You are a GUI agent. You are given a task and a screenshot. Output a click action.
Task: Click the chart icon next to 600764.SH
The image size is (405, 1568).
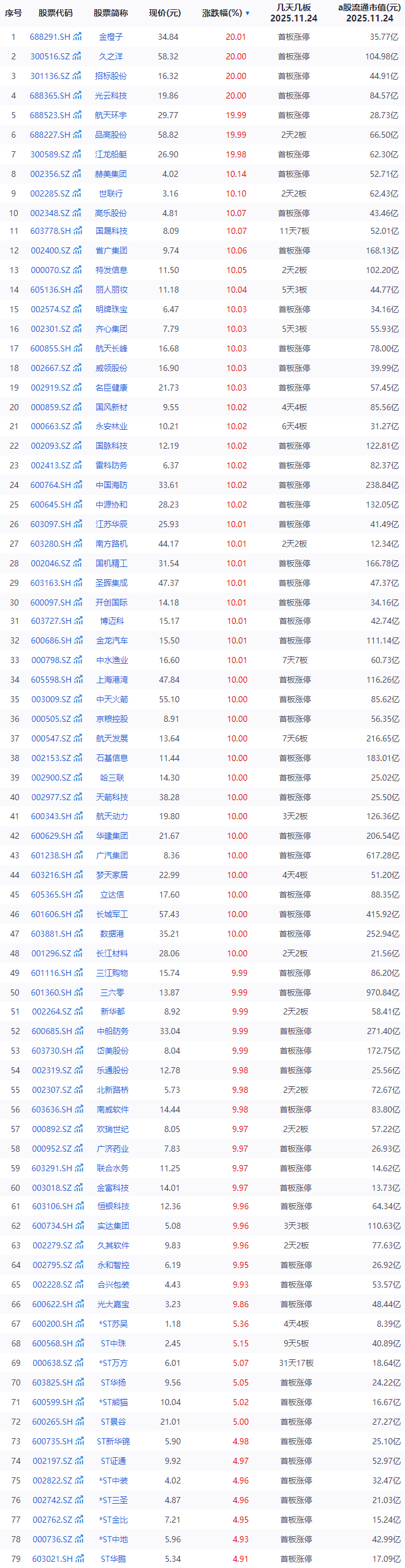pos(78,485)
